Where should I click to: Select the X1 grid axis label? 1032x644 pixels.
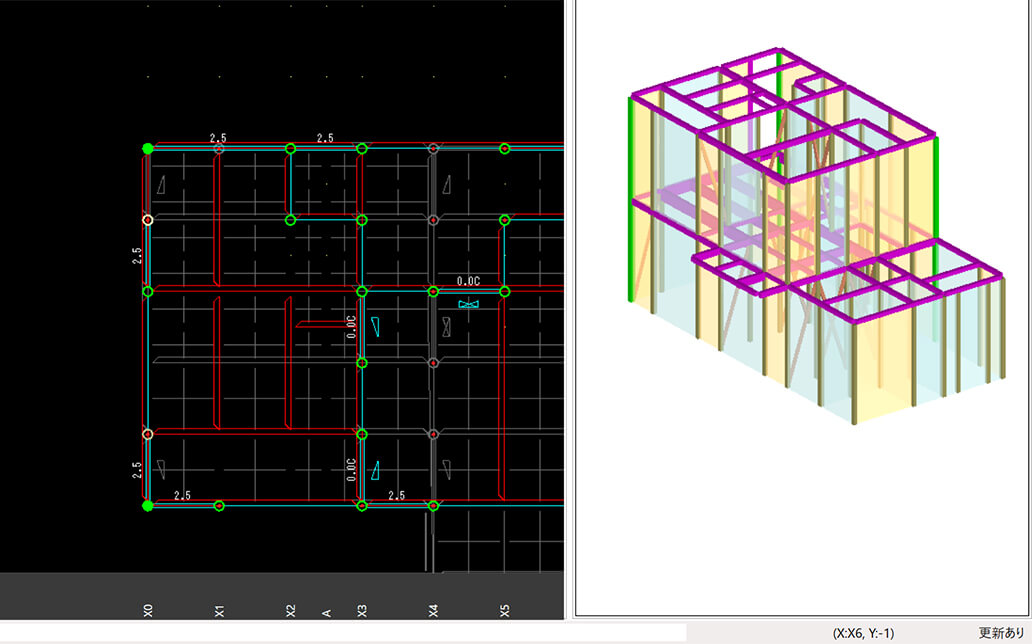(x=220, y=609)
